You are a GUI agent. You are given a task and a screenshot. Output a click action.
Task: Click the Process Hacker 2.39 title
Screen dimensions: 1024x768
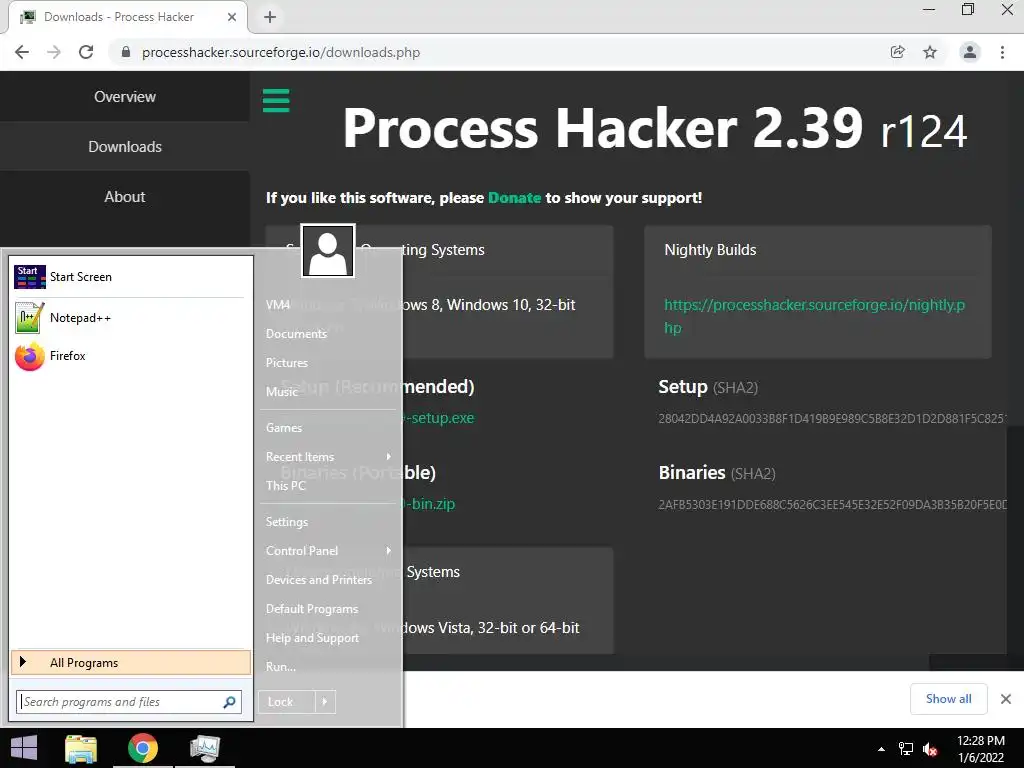(x=655, y=129)
